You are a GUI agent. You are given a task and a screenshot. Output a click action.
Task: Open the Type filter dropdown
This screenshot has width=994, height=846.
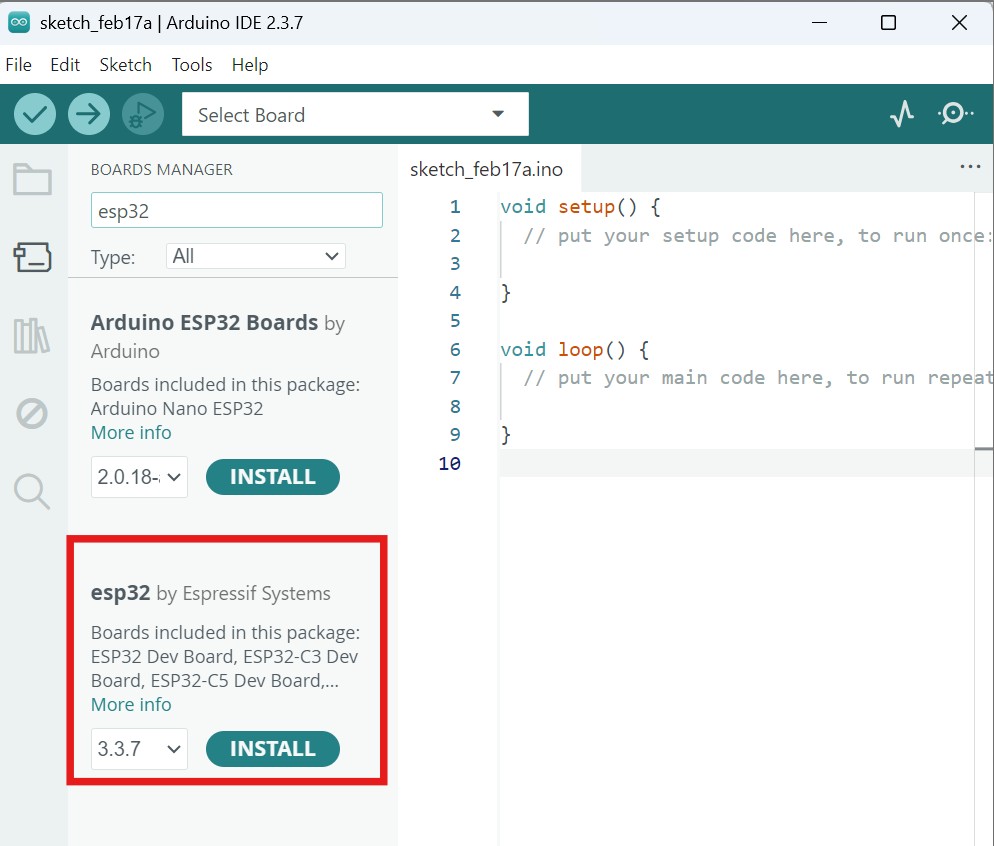point(255,256)
